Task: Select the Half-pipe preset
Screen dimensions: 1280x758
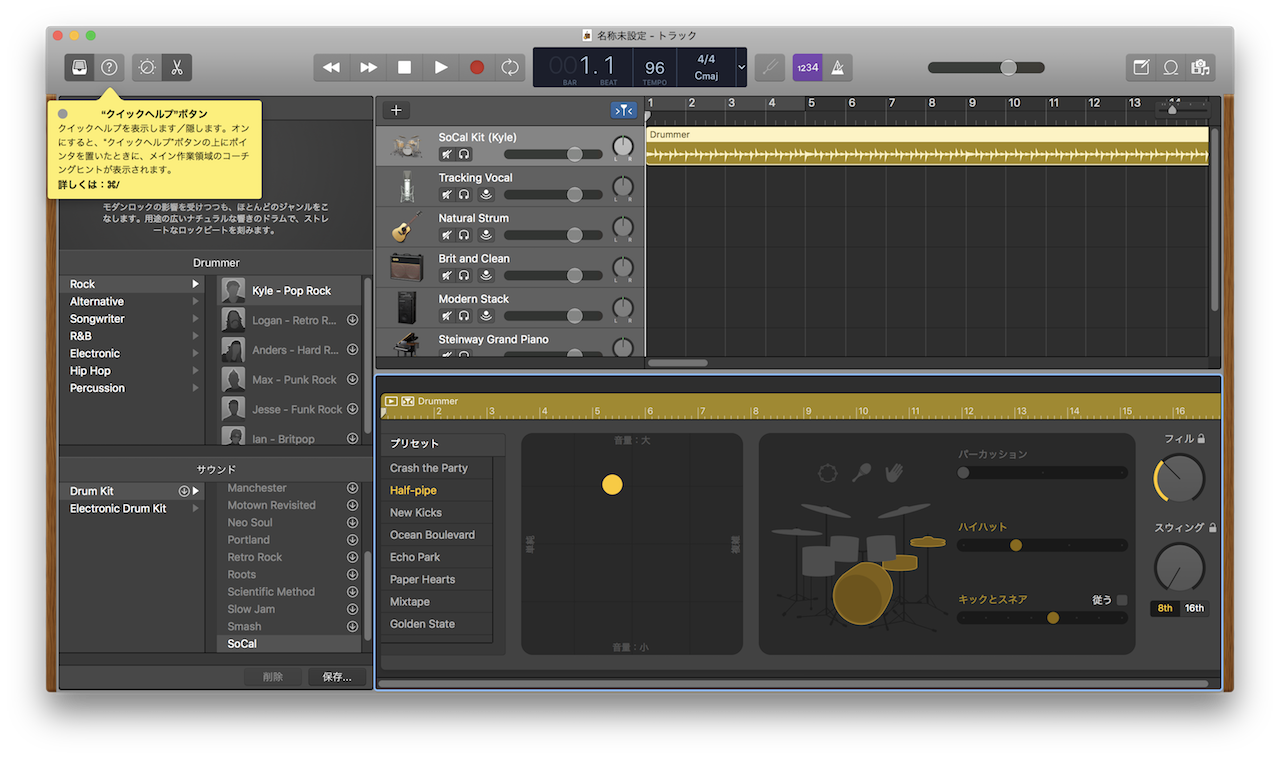Action: [x=436, y=490]
